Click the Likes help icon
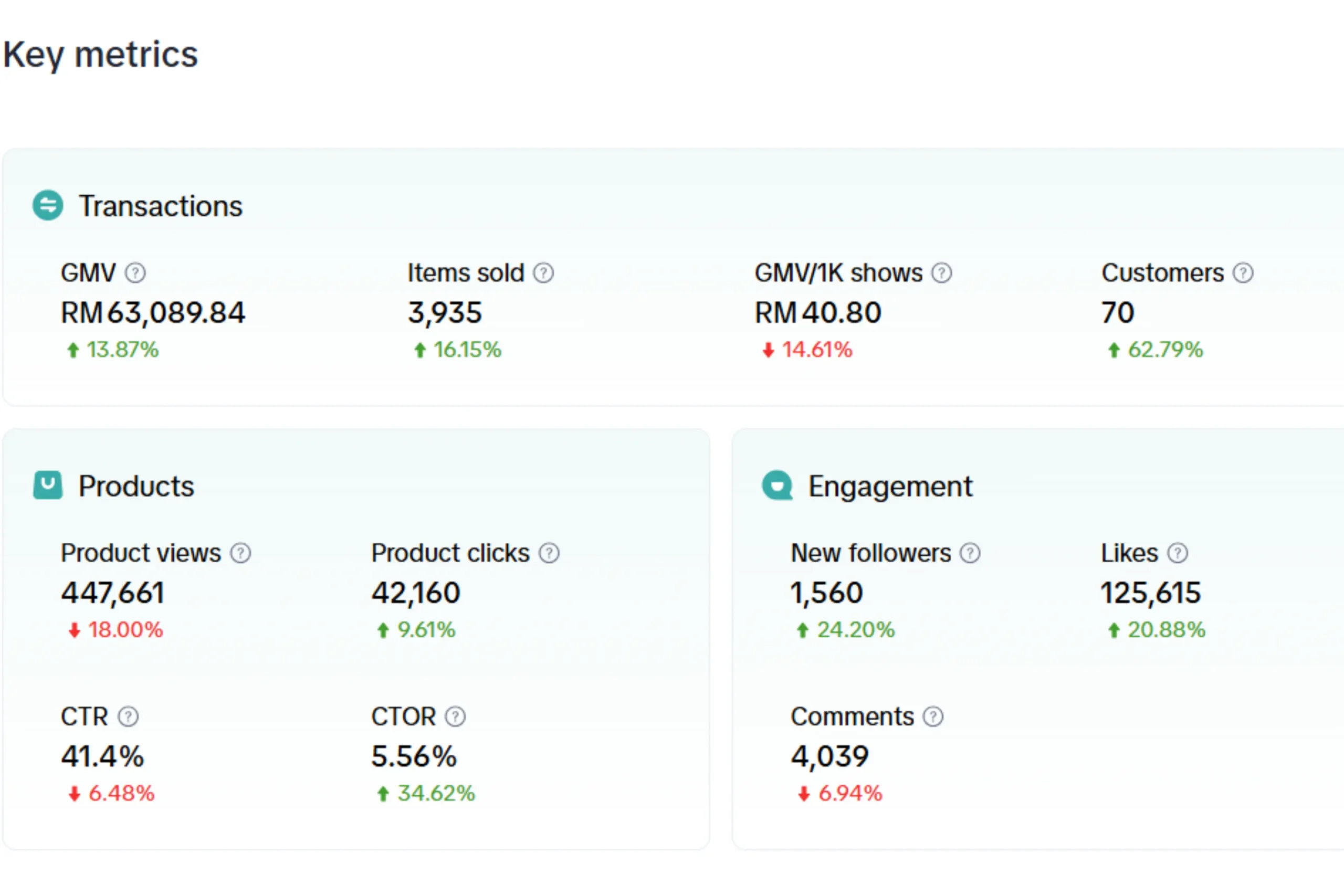Viewport: 1344px width, 896px height. [1177, 553]
